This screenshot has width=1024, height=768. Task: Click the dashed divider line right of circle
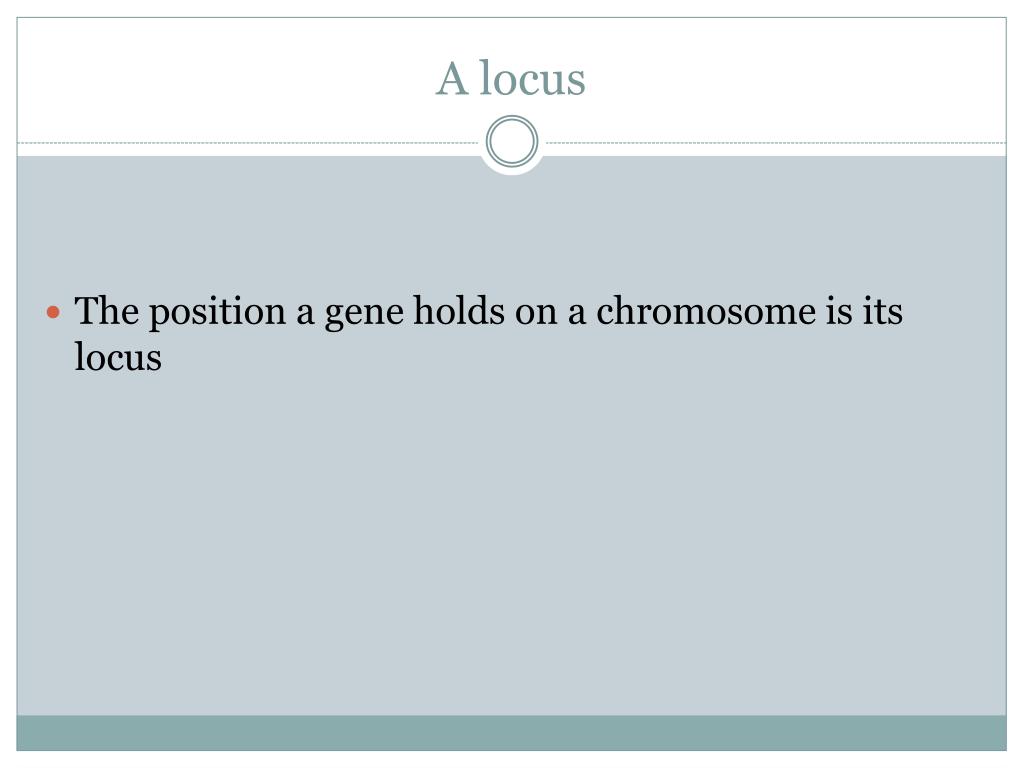[x=776, y=142]
